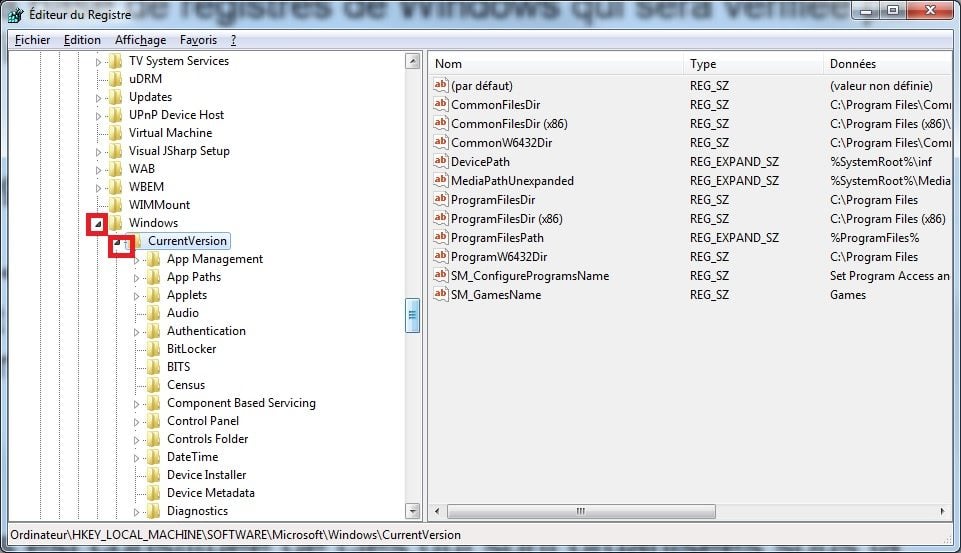The image size is (961, 553).
Task: Expand the Visual JSharp Setup key
Action: click(x=98, y=151)
